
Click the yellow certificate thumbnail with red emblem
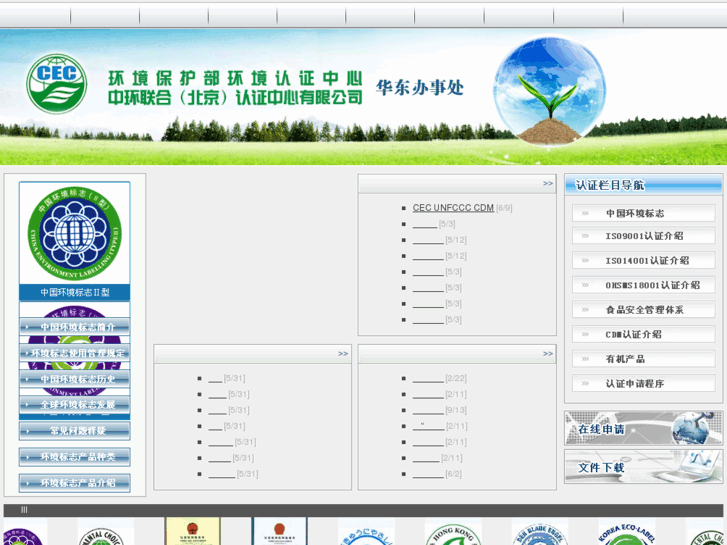point(192,532)
